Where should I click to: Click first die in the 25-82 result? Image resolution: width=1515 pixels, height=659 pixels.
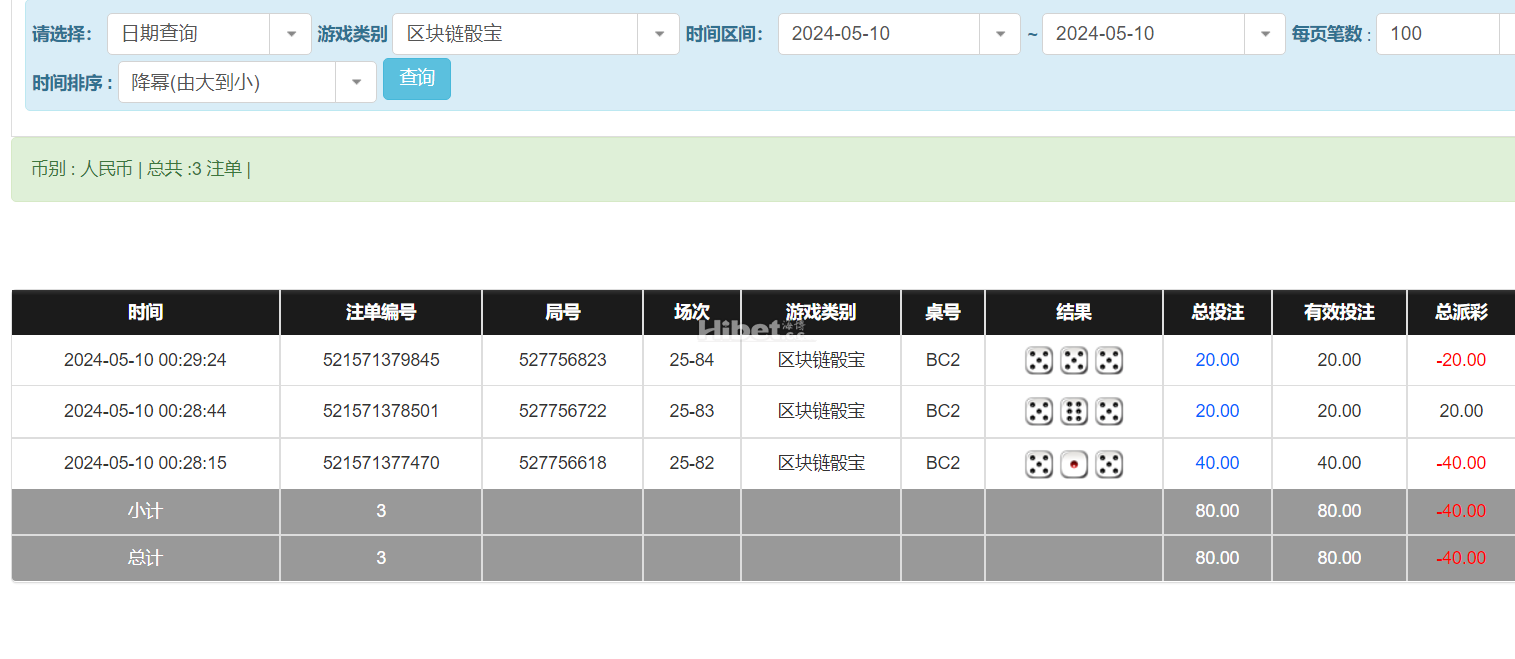click(1039, 464)
